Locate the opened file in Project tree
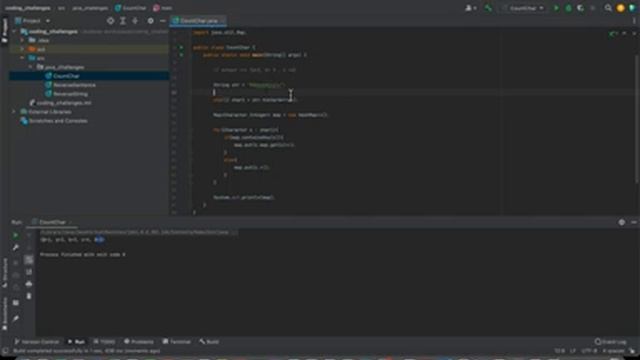 click(110, 20)
